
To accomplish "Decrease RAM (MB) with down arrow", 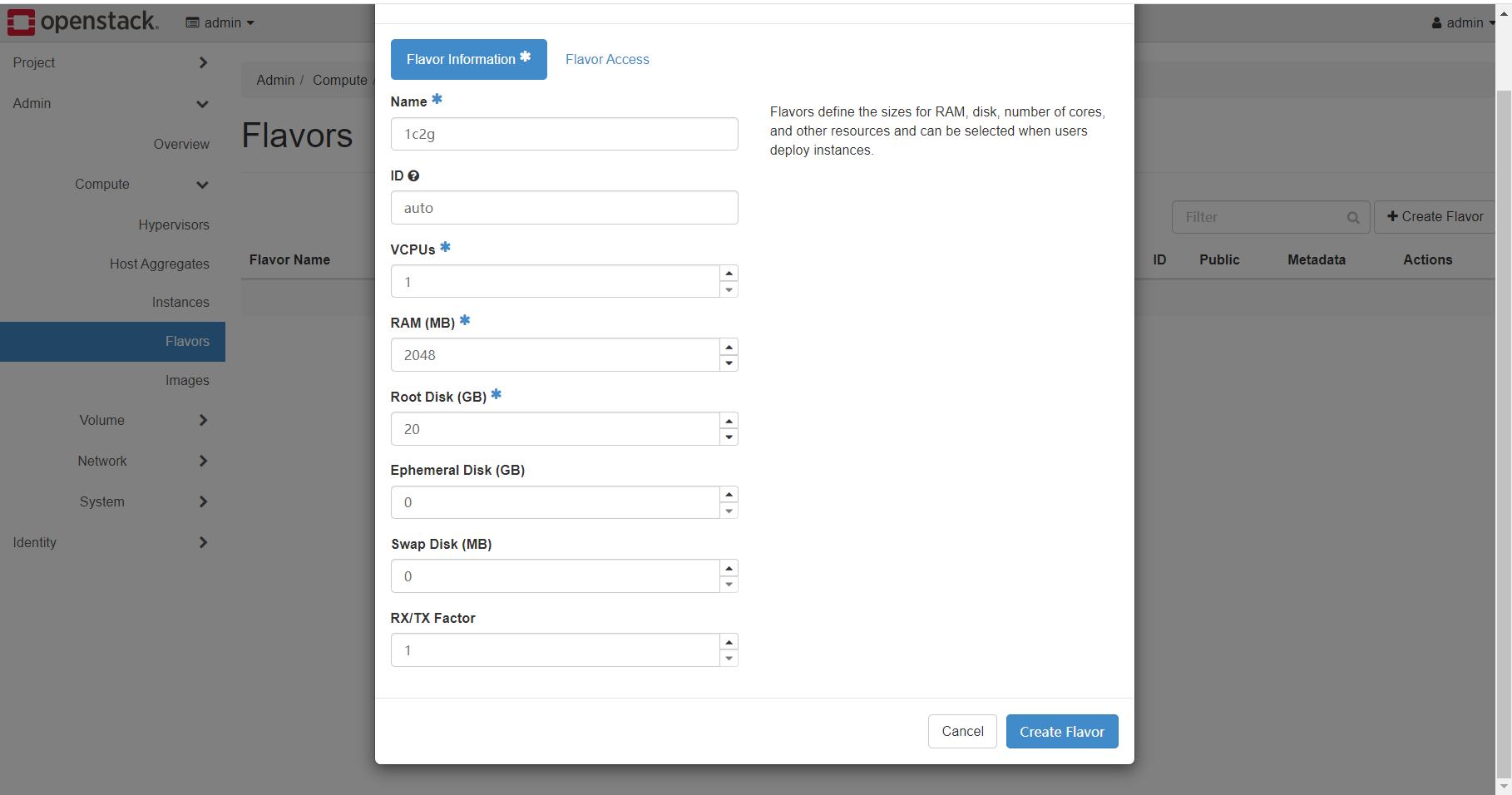I will pos(729,363).
